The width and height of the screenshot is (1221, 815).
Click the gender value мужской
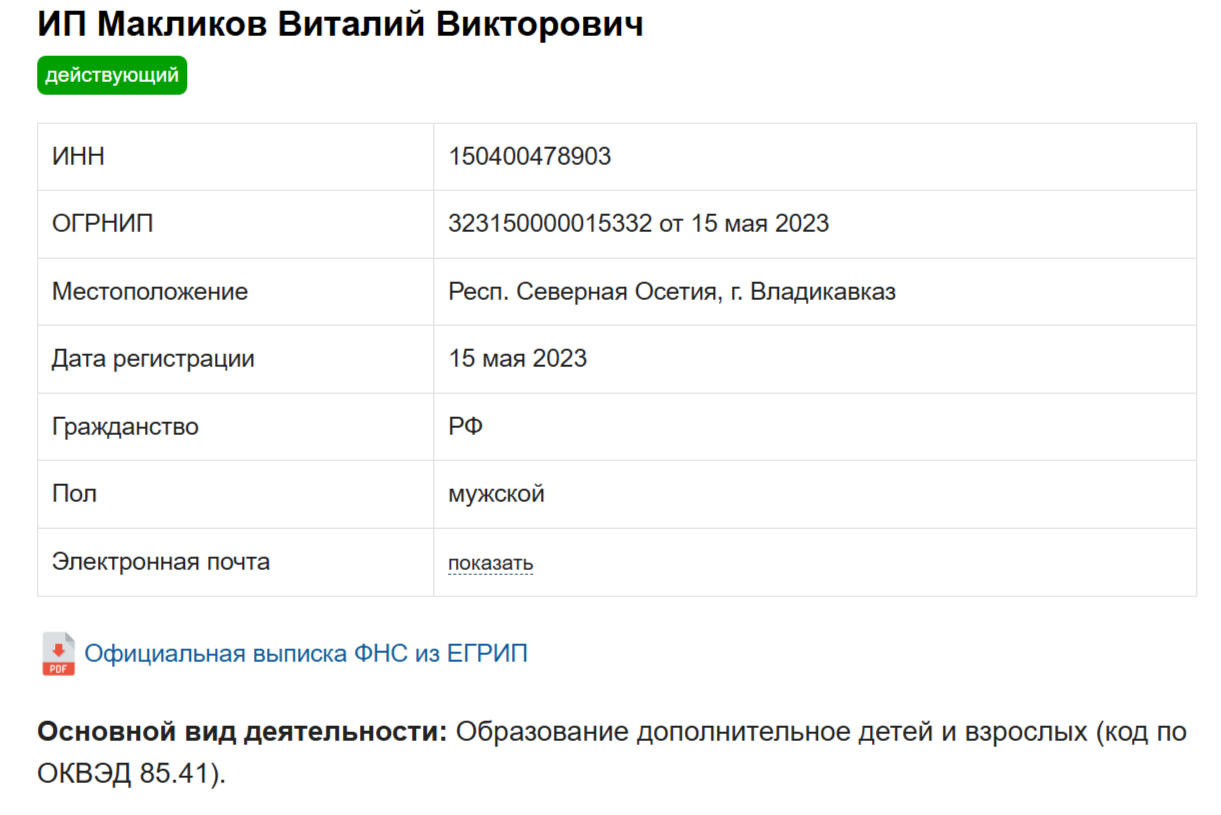click(496, 494)
